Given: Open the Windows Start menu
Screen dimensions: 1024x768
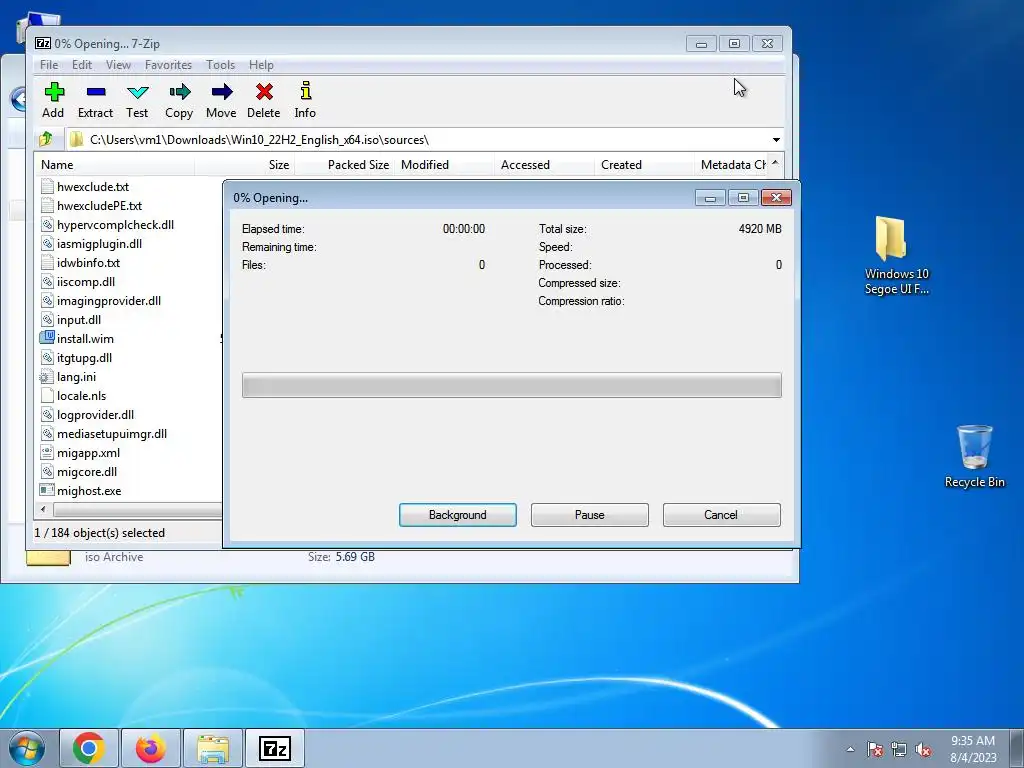Looking at the screenshot, I should coord(26,748).
